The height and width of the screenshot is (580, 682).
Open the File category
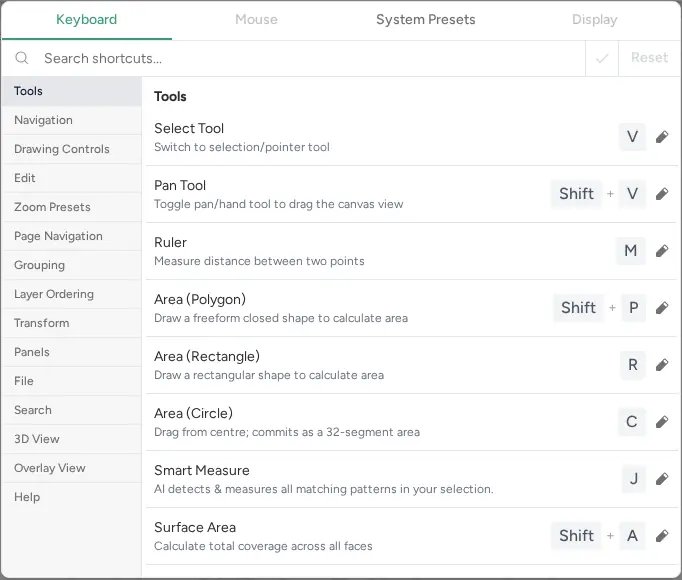tap(72, 381)
